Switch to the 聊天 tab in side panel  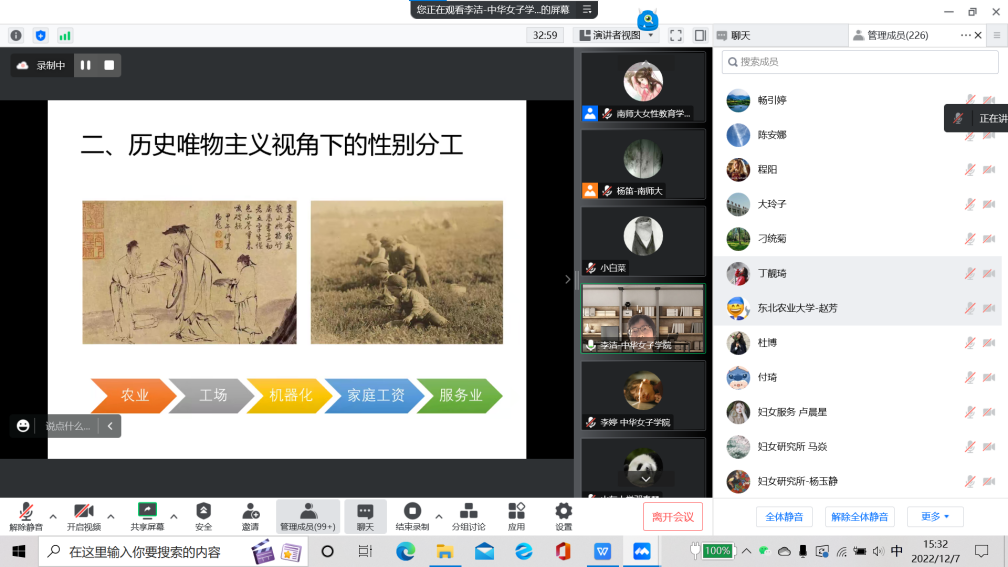(740, 35)
